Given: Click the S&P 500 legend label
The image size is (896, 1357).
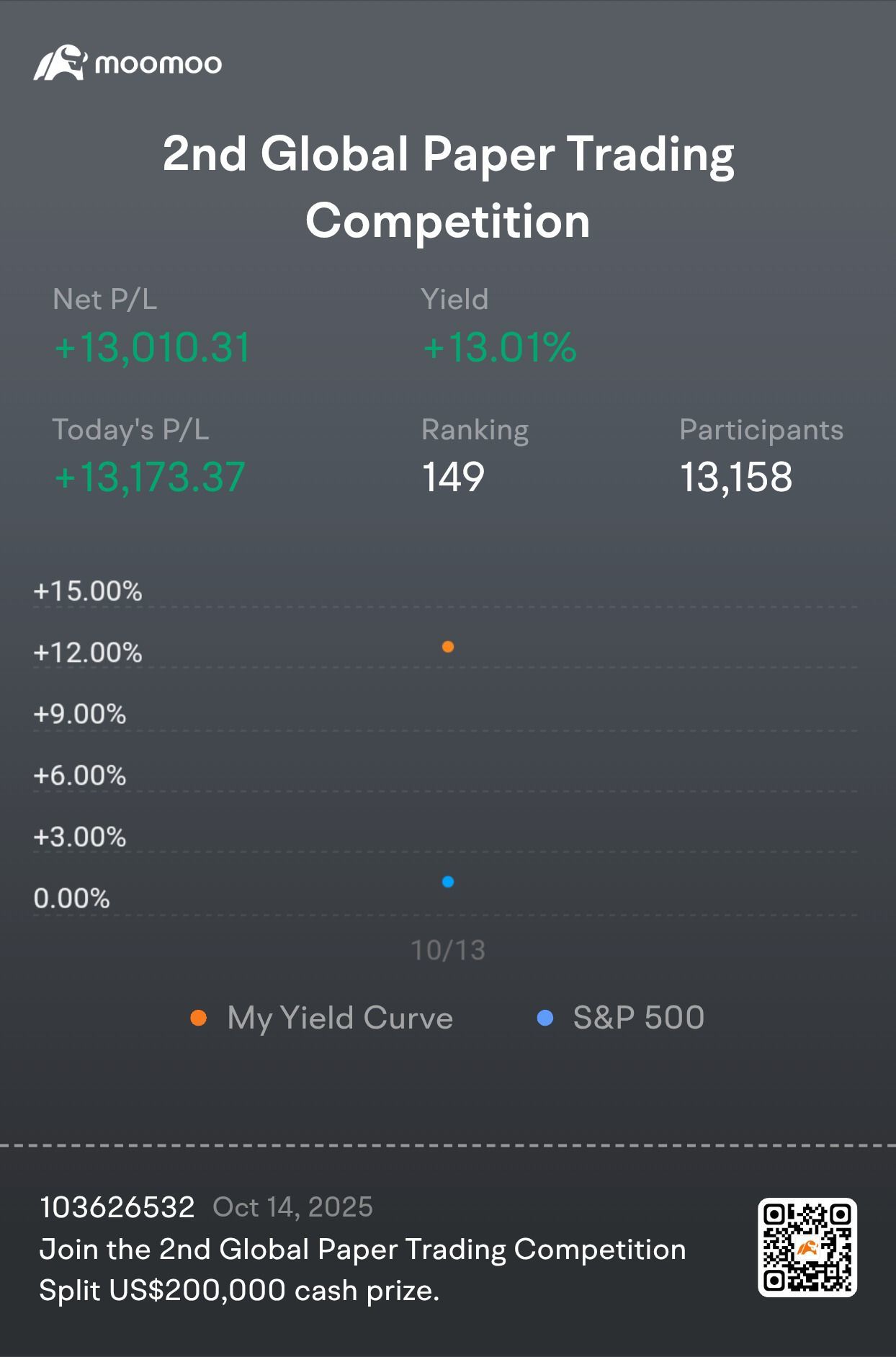Looking at the screenshot, I should [639, 1018].
